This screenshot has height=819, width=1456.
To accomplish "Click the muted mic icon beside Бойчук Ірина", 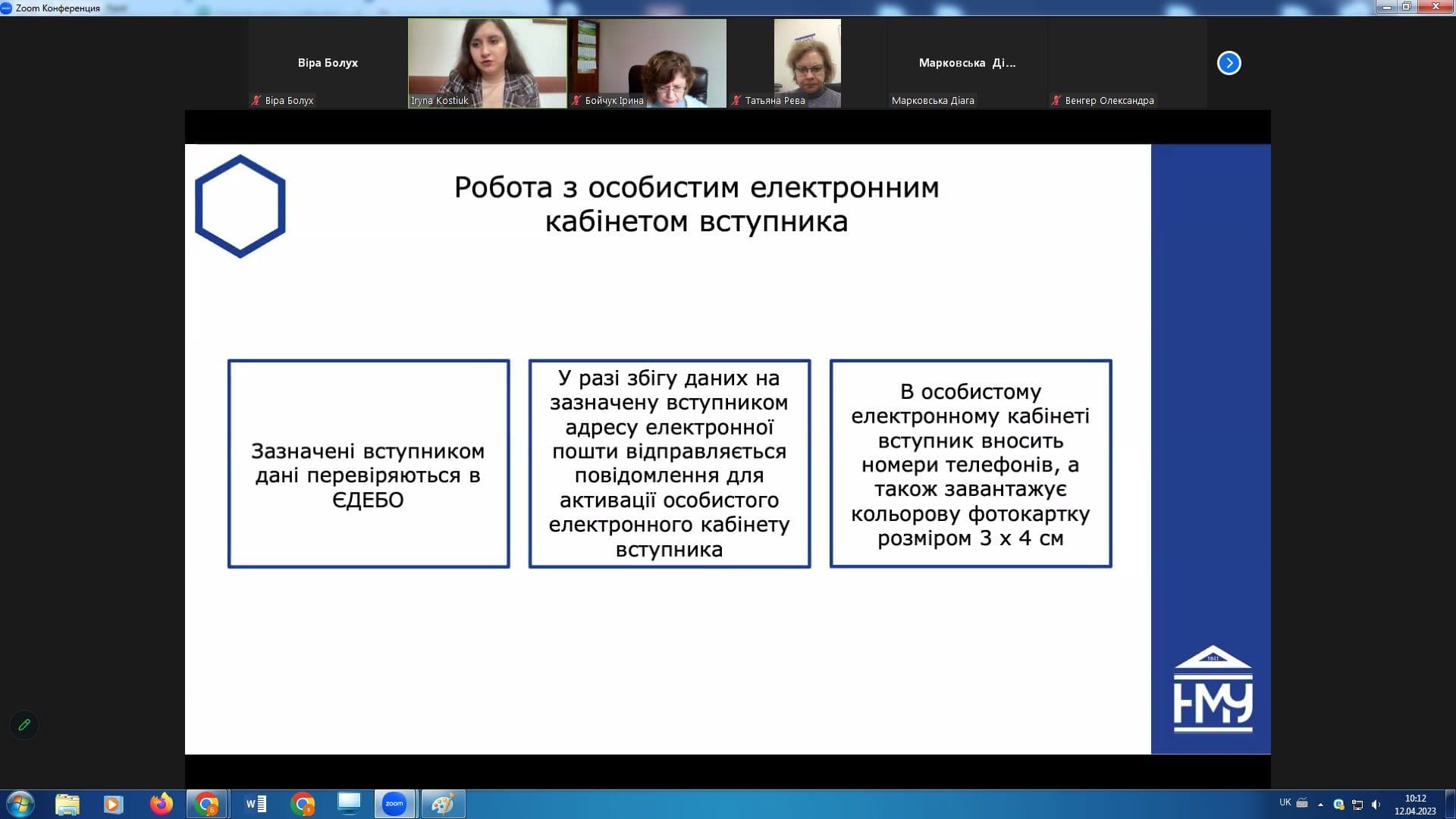I will point(576,100).
